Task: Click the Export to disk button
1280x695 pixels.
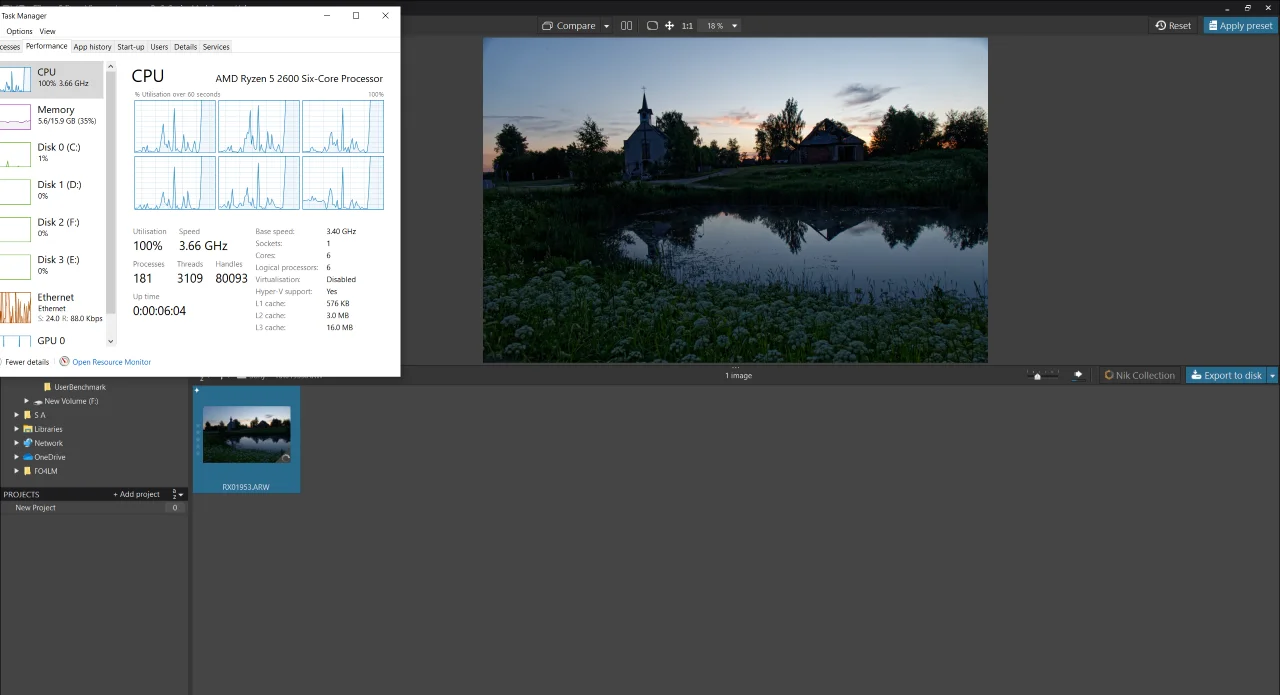Action: [x=1226, y=375]
